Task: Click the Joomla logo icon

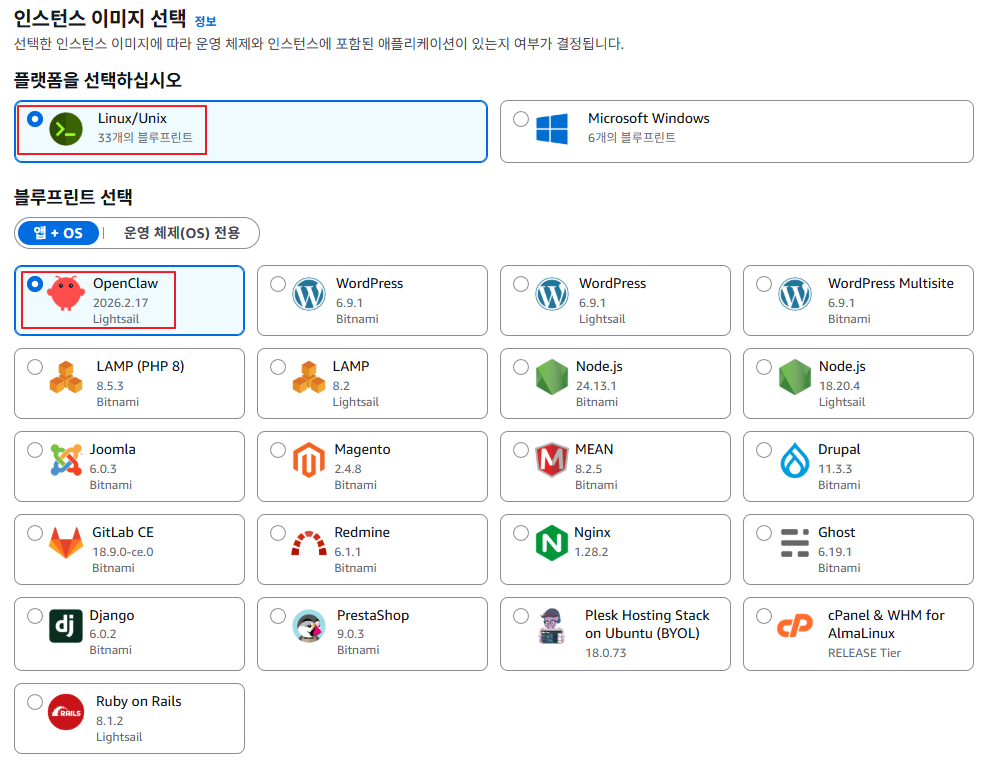Action: (66, 460)
